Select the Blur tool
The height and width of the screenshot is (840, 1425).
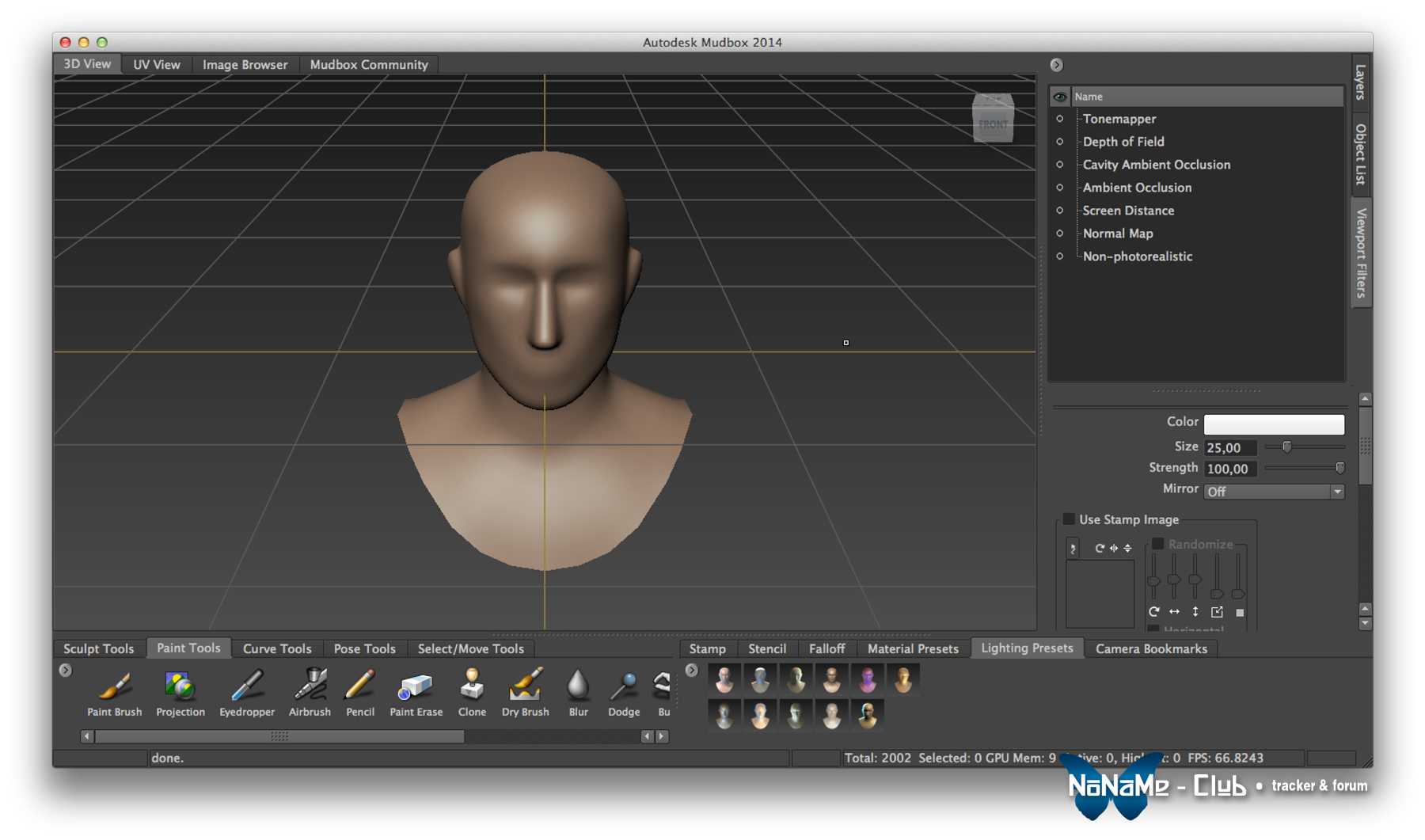[x=578, y=686]
